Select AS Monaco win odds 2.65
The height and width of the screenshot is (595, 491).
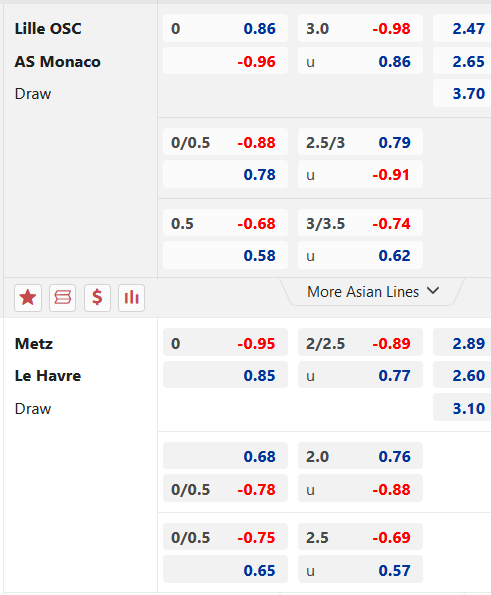[462, 61]
